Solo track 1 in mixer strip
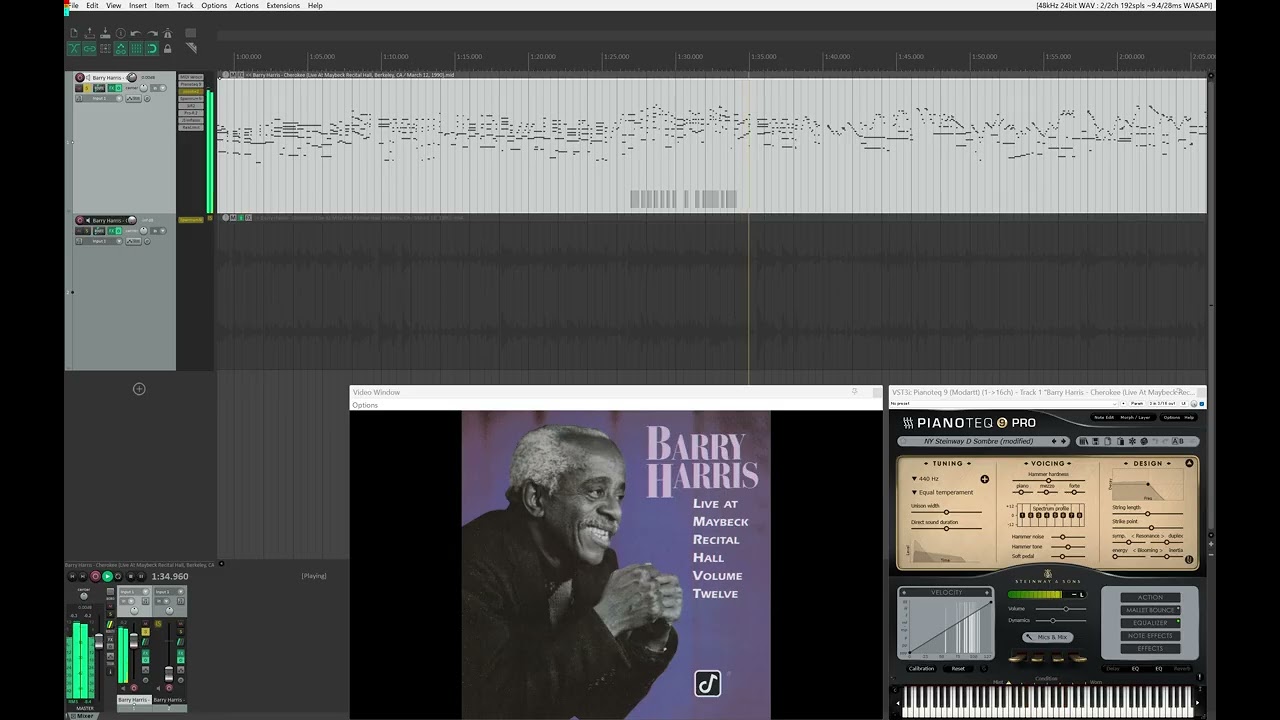This screenshot has width=1280, height=720. pos(146,631)
